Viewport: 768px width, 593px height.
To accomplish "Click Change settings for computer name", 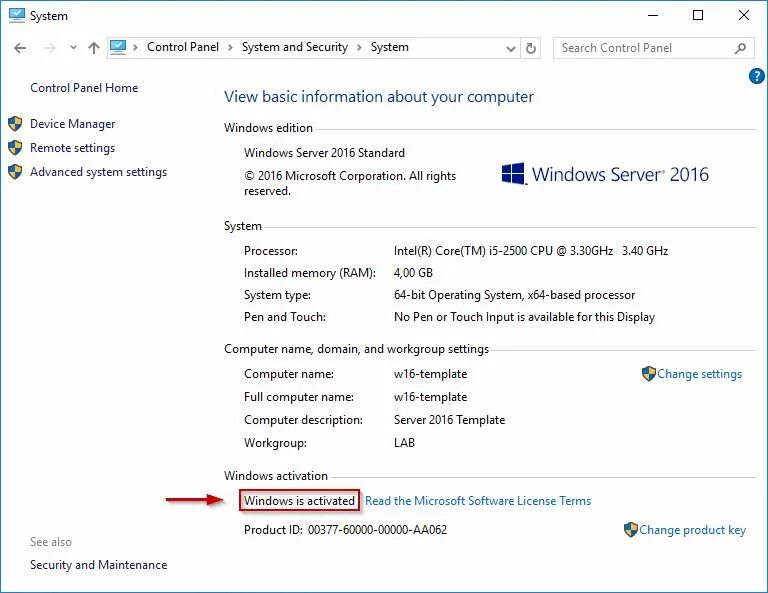I will 699,374.
